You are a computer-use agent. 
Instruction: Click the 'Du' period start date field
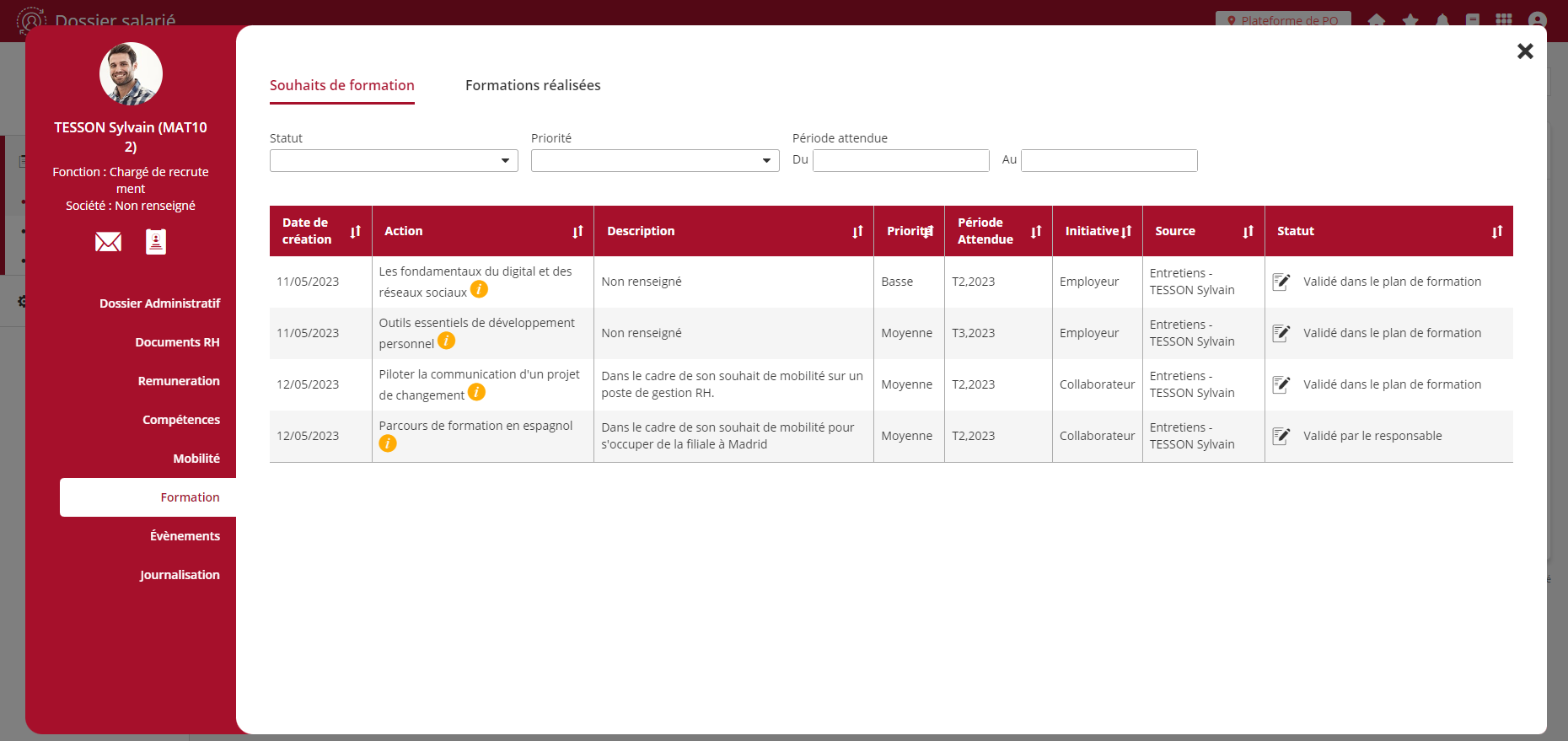point(900,161)
